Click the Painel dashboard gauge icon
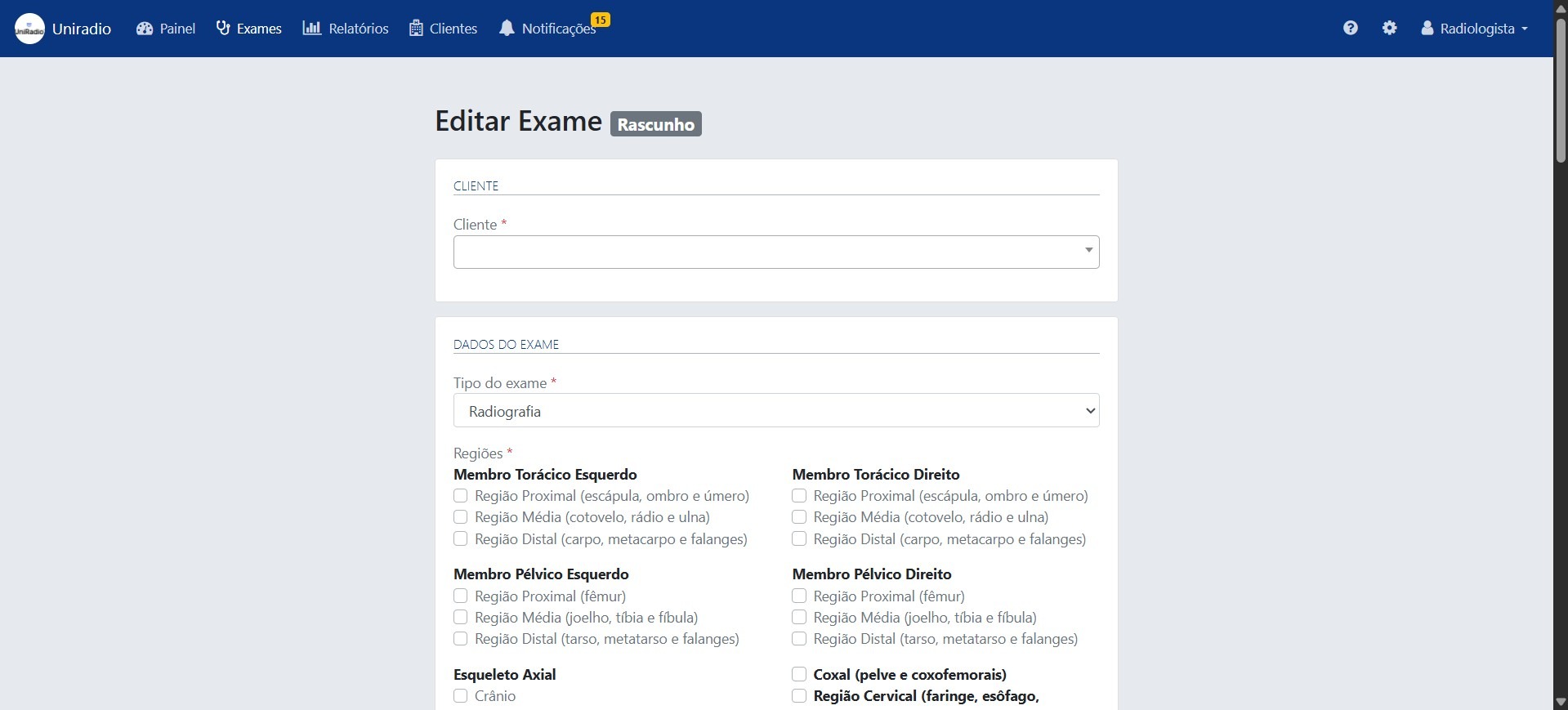The height and width of the screenshot is (710, 1568). pos(145,29)
